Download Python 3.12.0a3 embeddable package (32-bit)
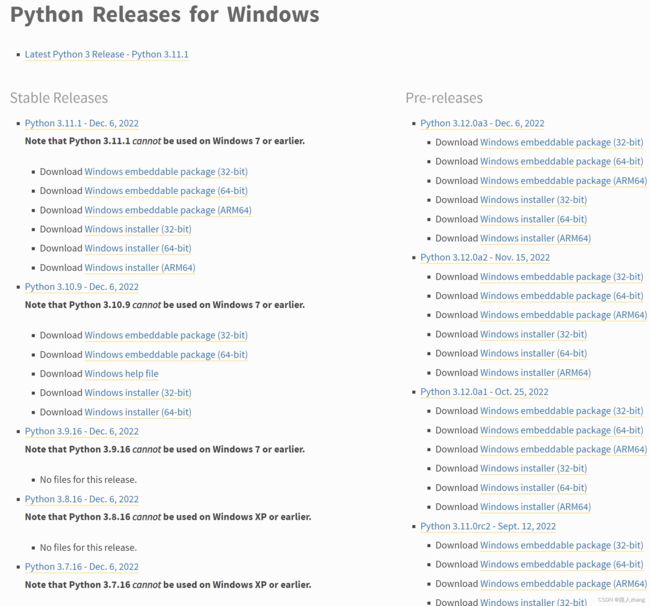This screenshot has width=650, height=606. pyautogui.click(x=561, y=142)
